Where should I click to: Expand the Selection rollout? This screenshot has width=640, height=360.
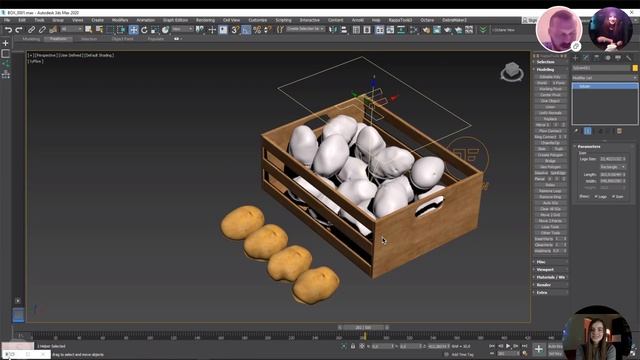point(550,62)
